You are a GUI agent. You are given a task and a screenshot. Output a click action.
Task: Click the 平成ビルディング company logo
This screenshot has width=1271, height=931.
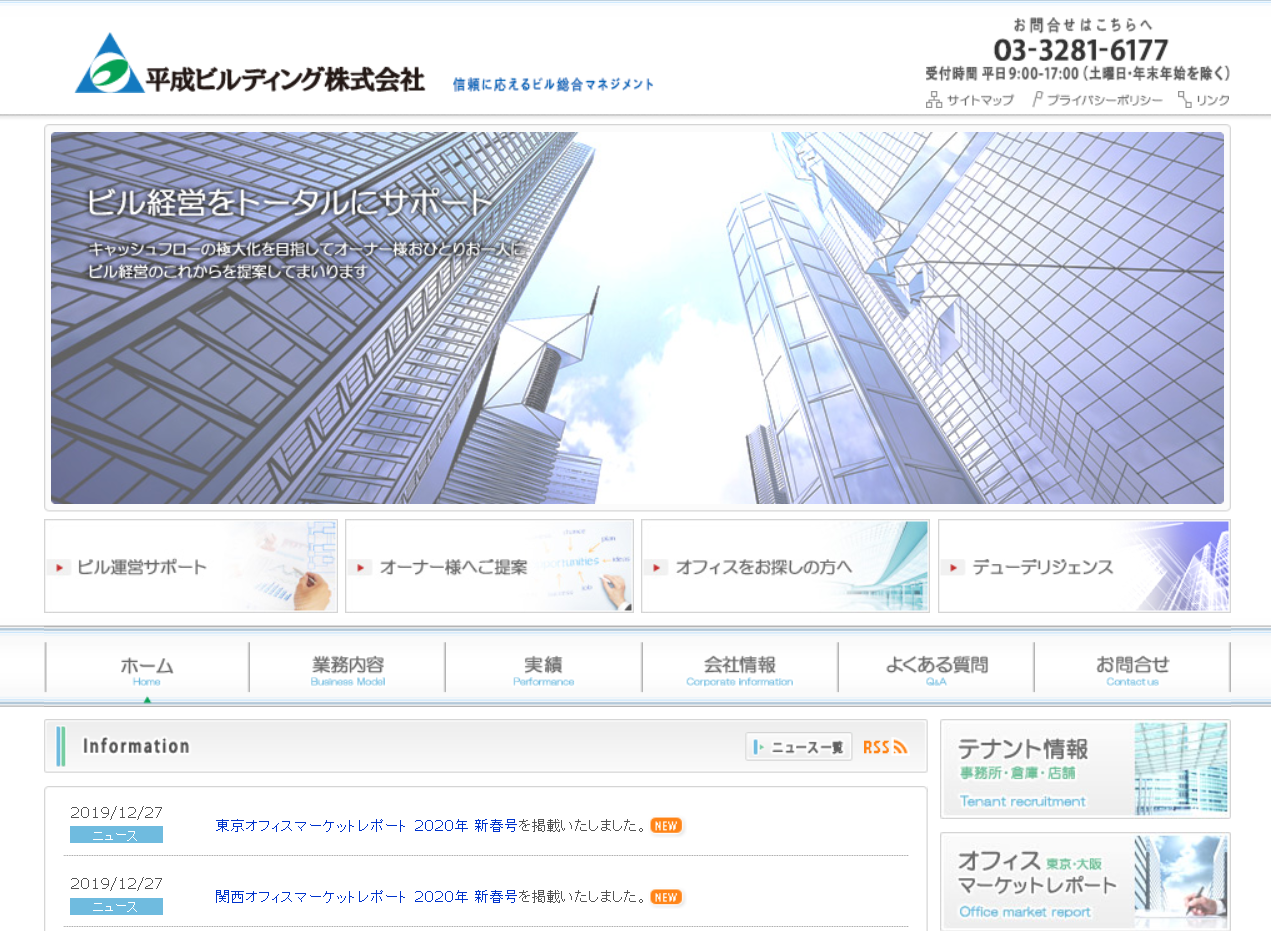[x=249, y=65]
